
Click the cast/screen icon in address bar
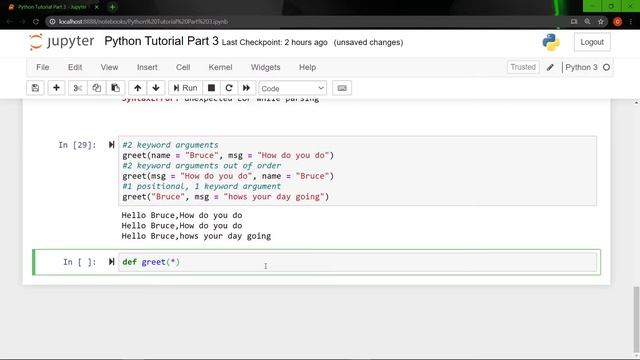(574, 22)
